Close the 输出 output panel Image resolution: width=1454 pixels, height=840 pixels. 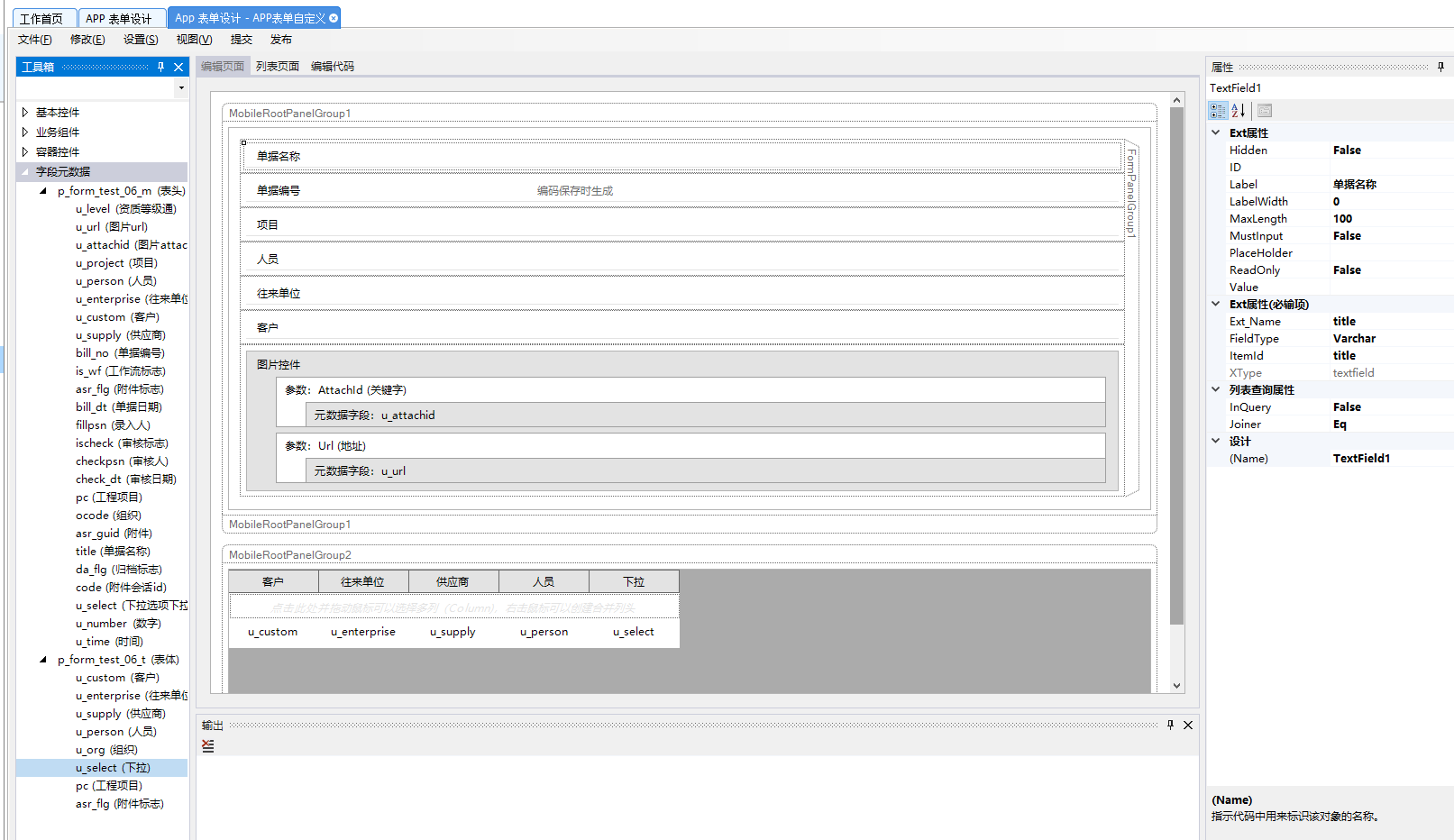click(x=1188, y=725)
